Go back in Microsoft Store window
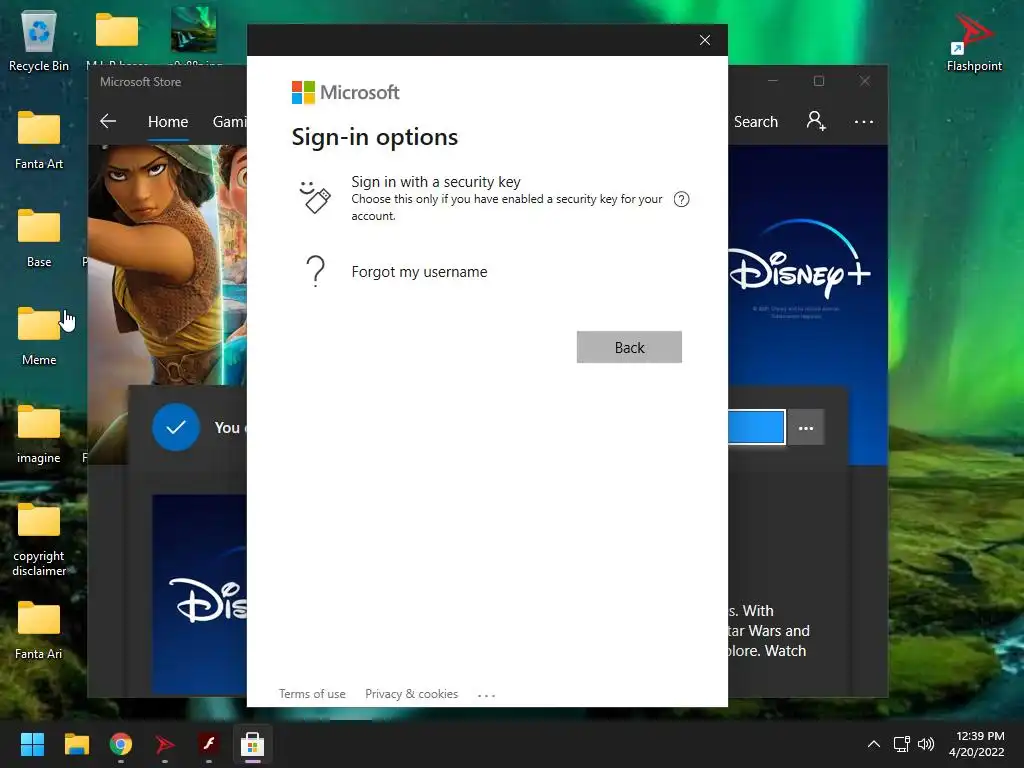Viewport: 1024px width, 768px height. [108, 121]
